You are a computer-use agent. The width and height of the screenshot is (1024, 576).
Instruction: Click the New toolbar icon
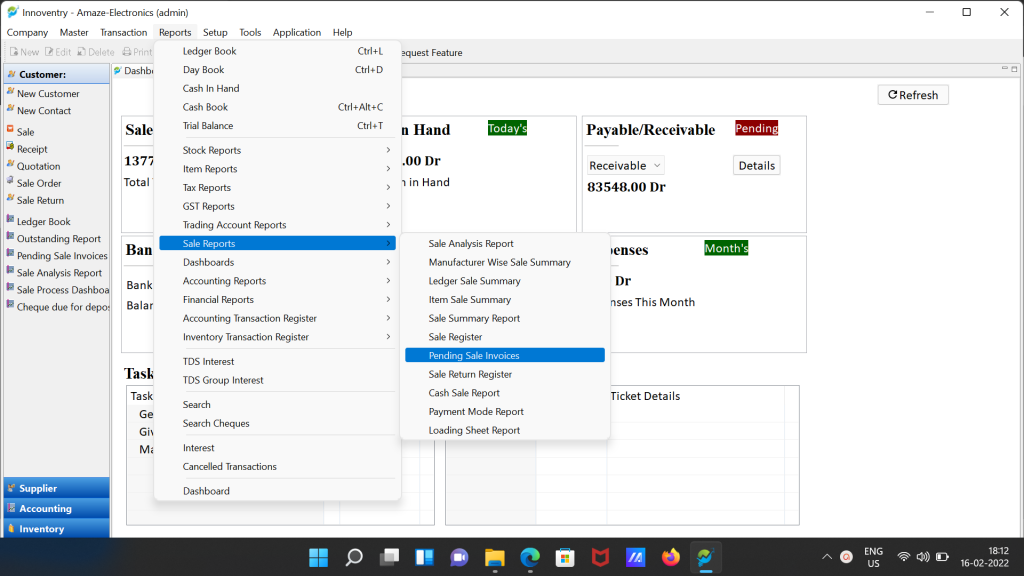[x=24, y=52]
